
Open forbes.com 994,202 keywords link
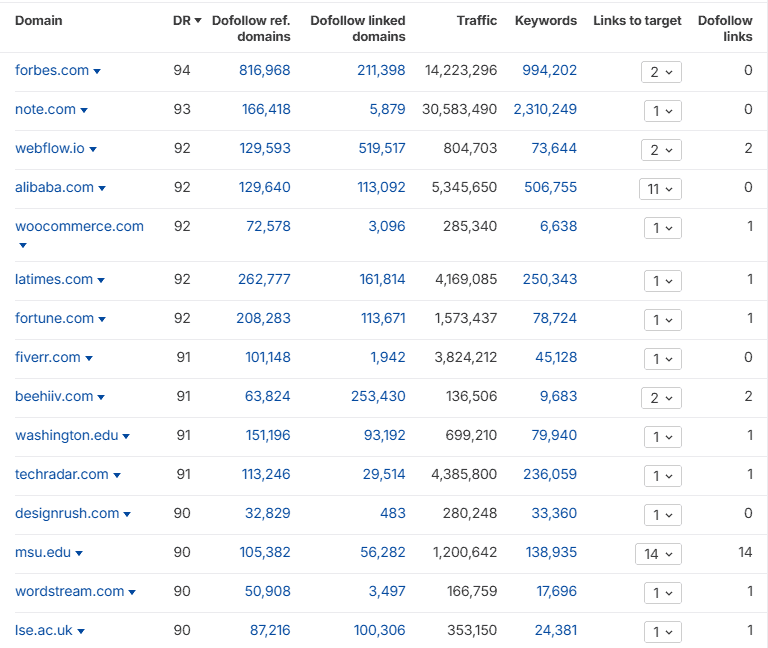pos(550,70)
